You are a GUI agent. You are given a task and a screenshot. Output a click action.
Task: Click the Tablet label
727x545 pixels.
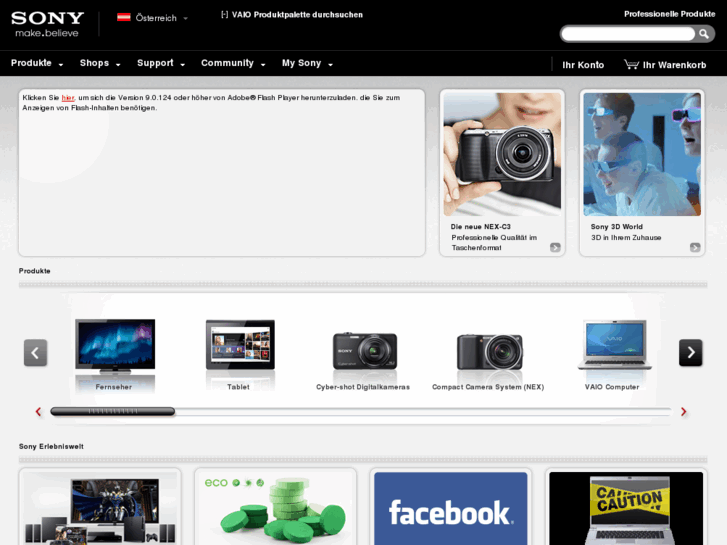[x=238, y=387]
